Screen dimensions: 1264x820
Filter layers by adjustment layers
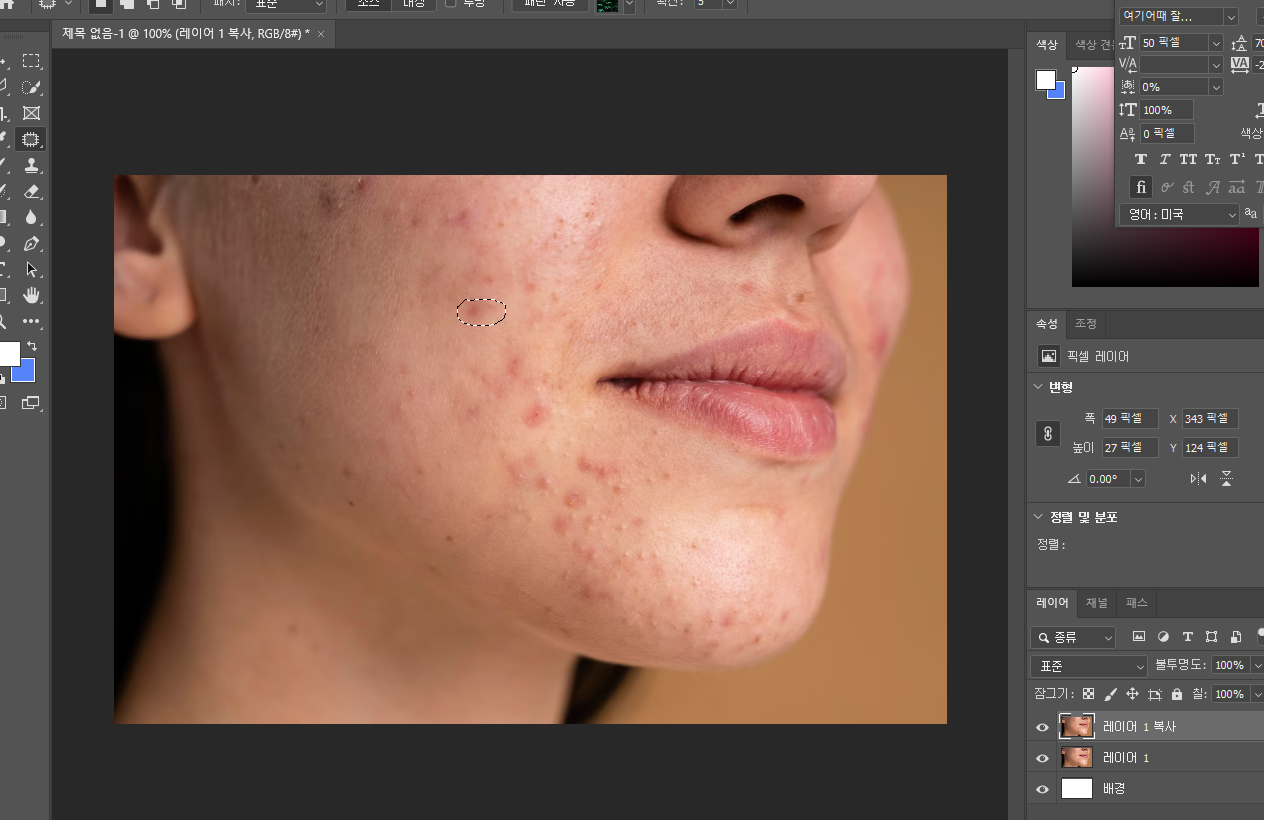[1163, 637]
